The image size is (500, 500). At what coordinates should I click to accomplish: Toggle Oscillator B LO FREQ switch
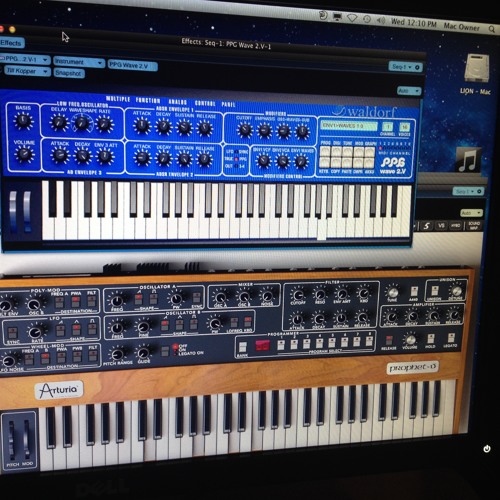pyautogui.click(x=234, y=322)
